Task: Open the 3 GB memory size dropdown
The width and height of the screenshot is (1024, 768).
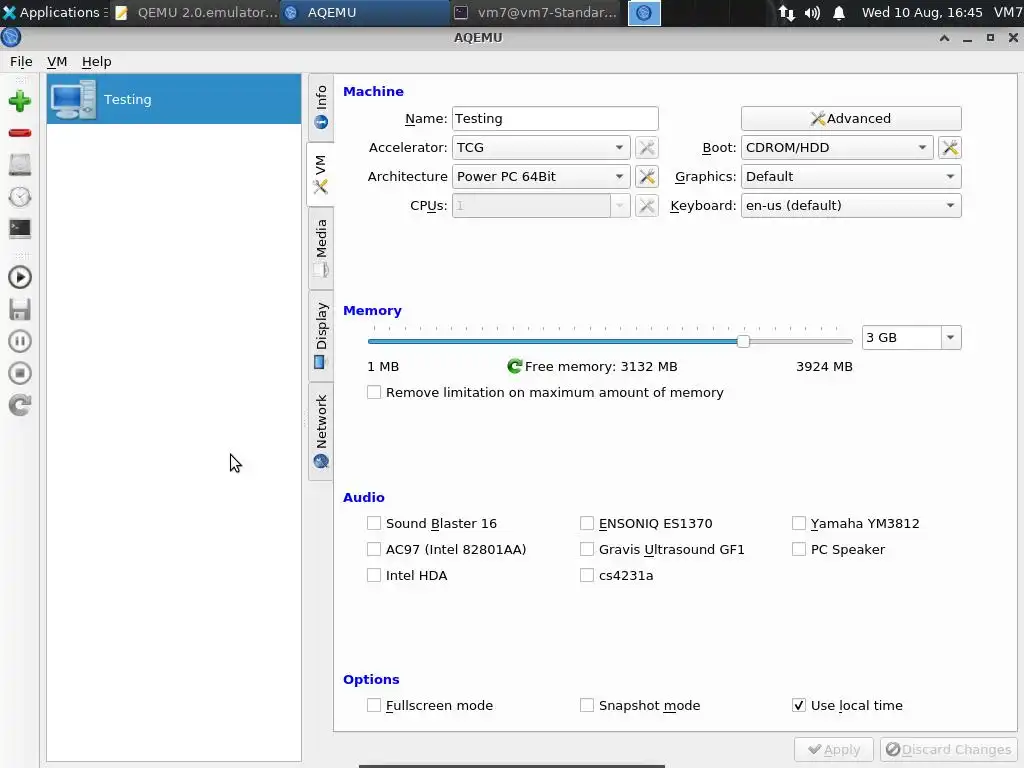Action: pyautogui.click(x=950, y=338)
